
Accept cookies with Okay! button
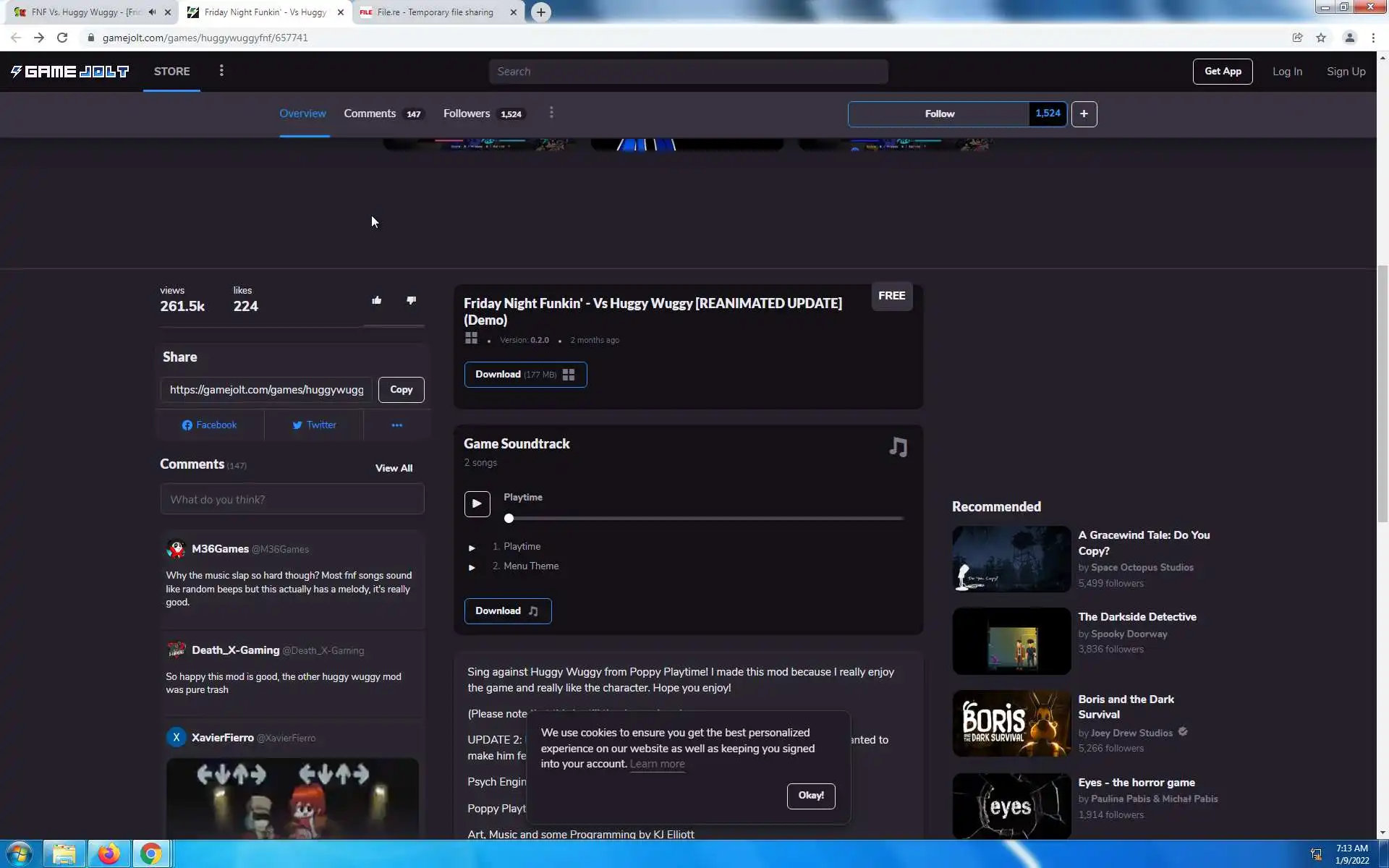point(810,796)
